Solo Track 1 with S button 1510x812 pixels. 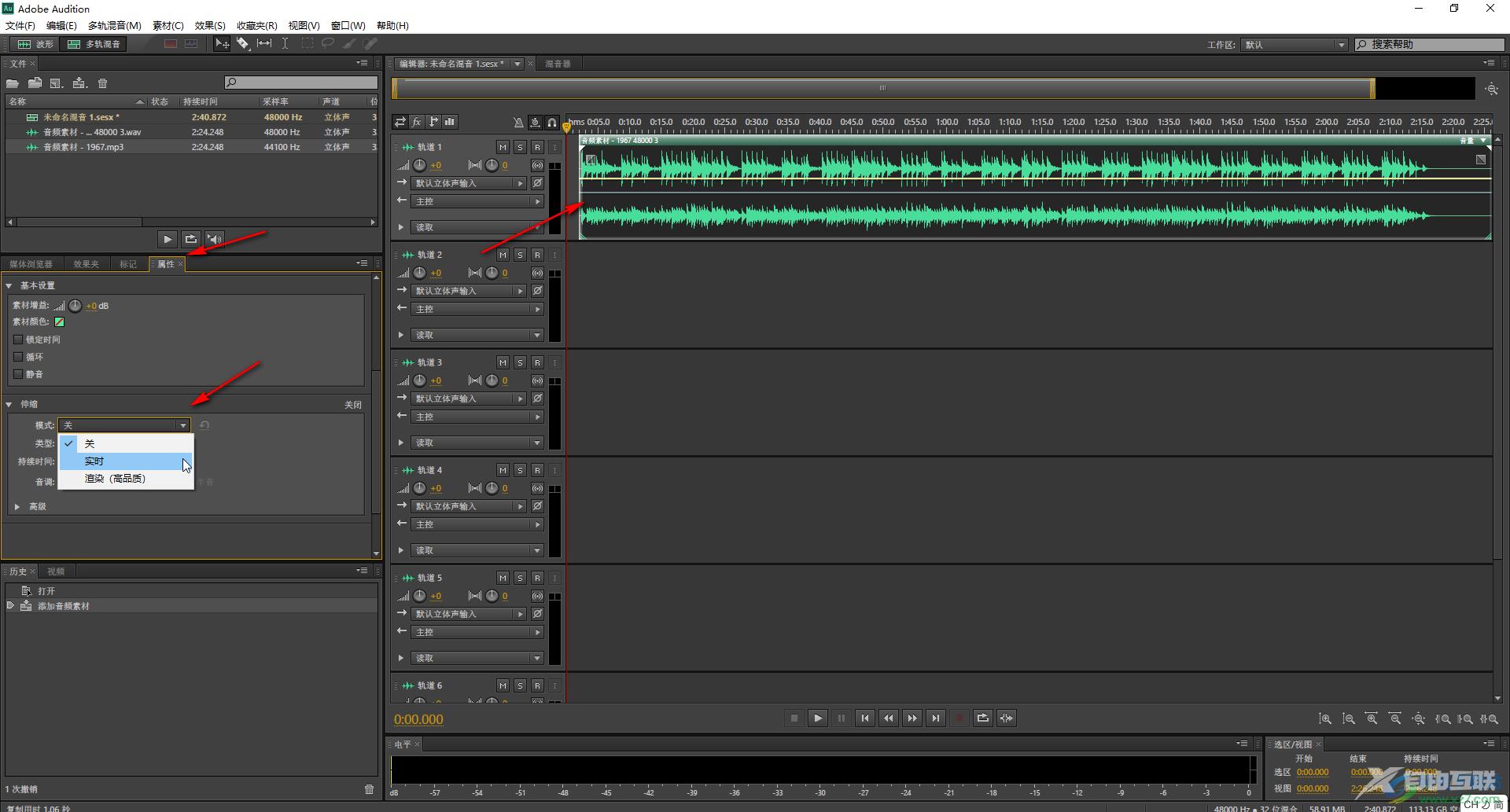tap(520, 147)
